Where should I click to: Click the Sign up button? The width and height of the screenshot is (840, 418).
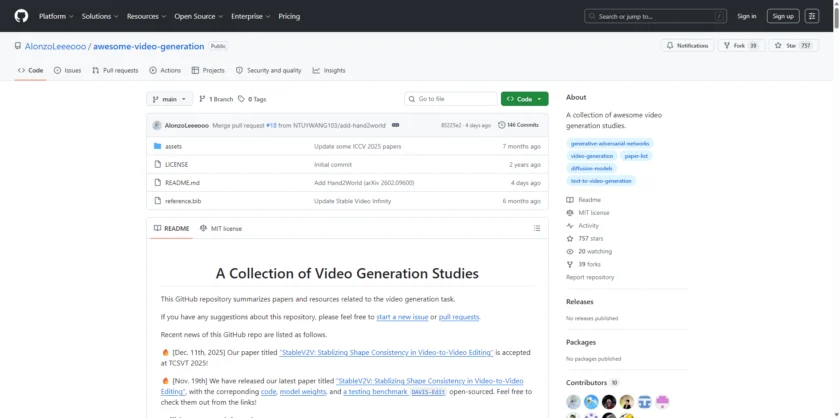click(783, 17)
